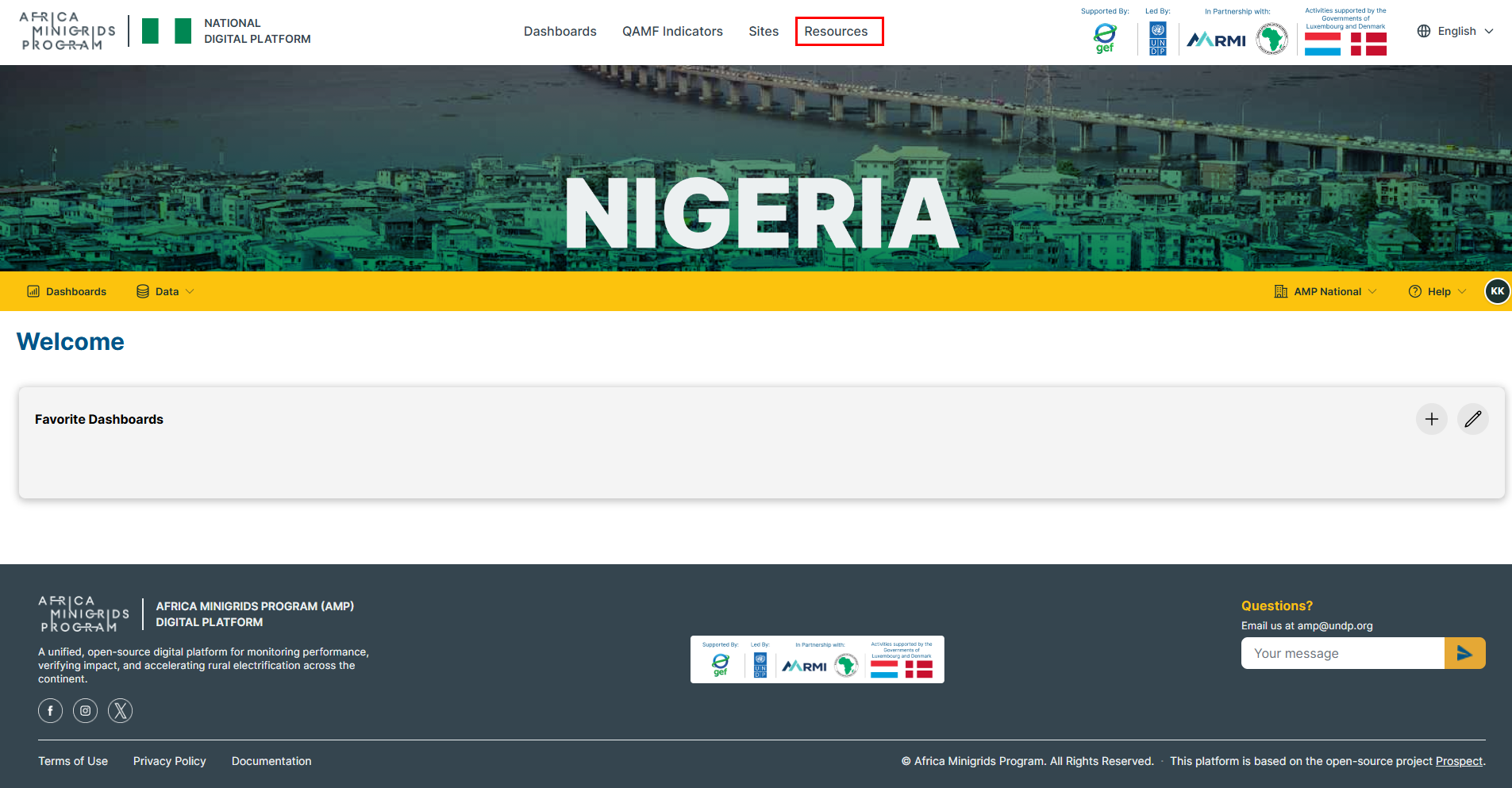Screen dimensions: 1512x788
Task: Click the footer Africa Minigrids Program logo
Action: pos(83,614)
